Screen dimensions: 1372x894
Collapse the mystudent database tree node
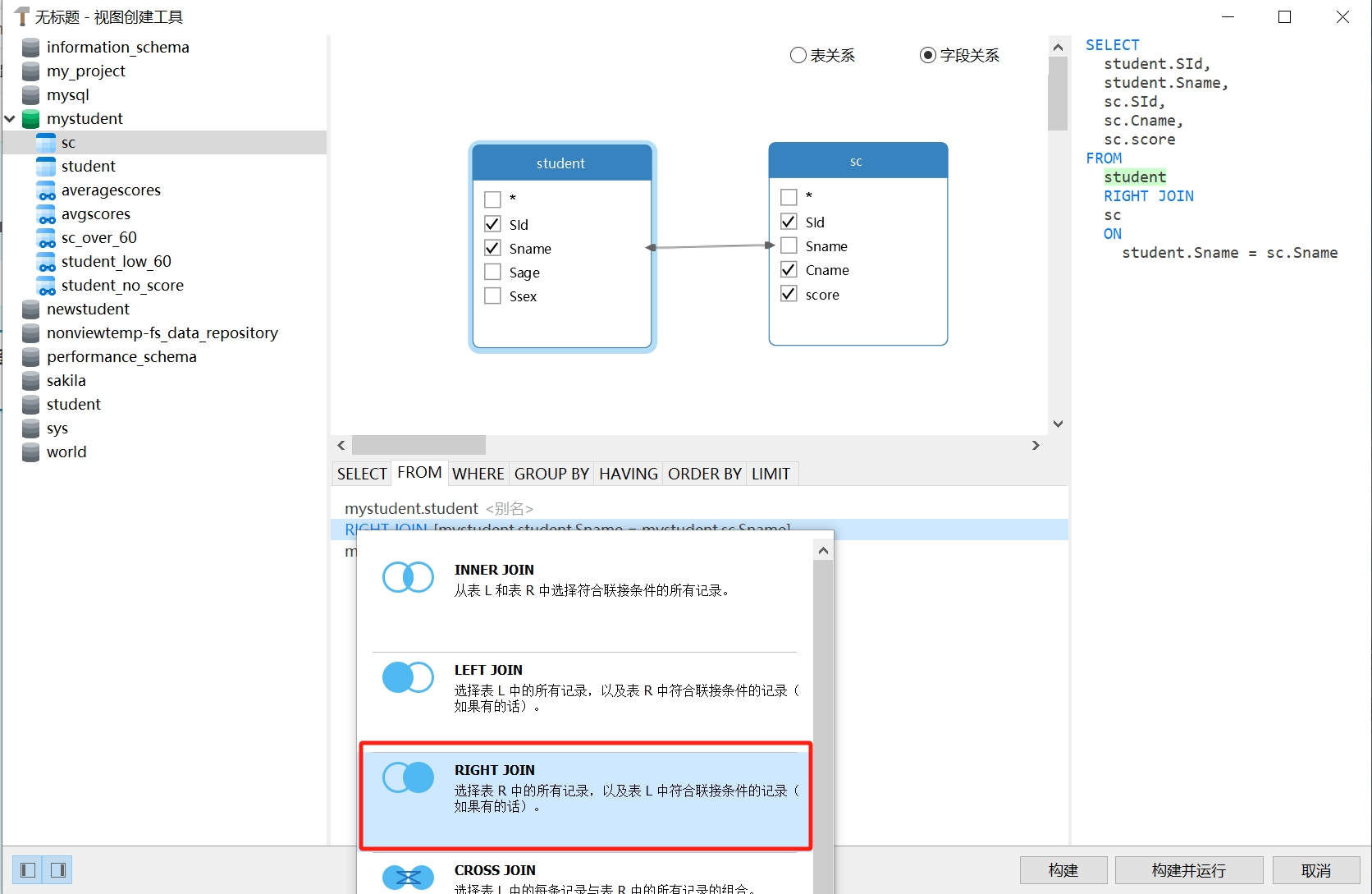[x=10, y=119]
